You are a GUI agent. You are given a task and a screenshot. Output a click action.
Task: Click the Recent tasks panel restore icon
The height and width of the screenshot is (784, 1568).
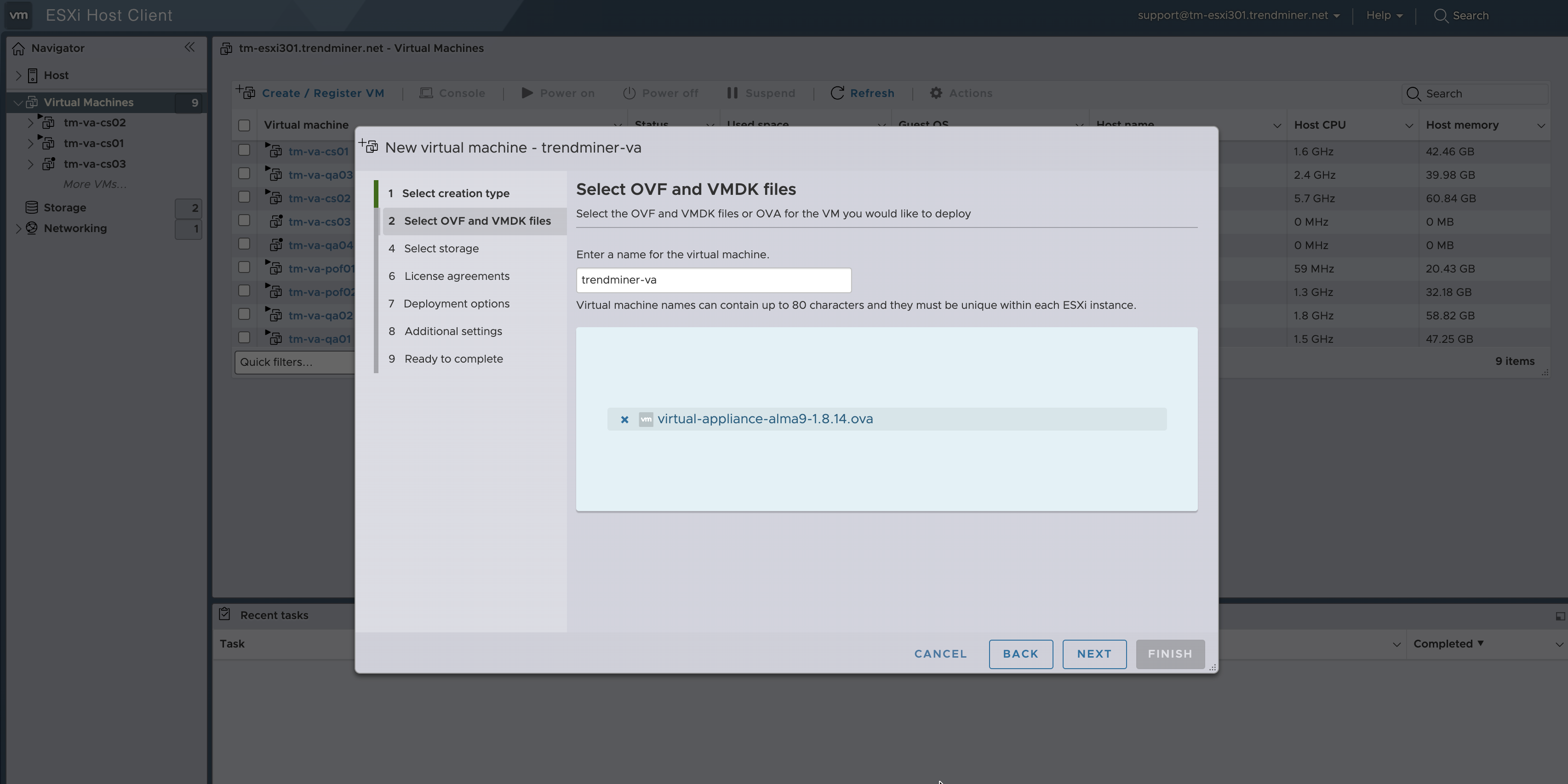[x=1559, y=616]
